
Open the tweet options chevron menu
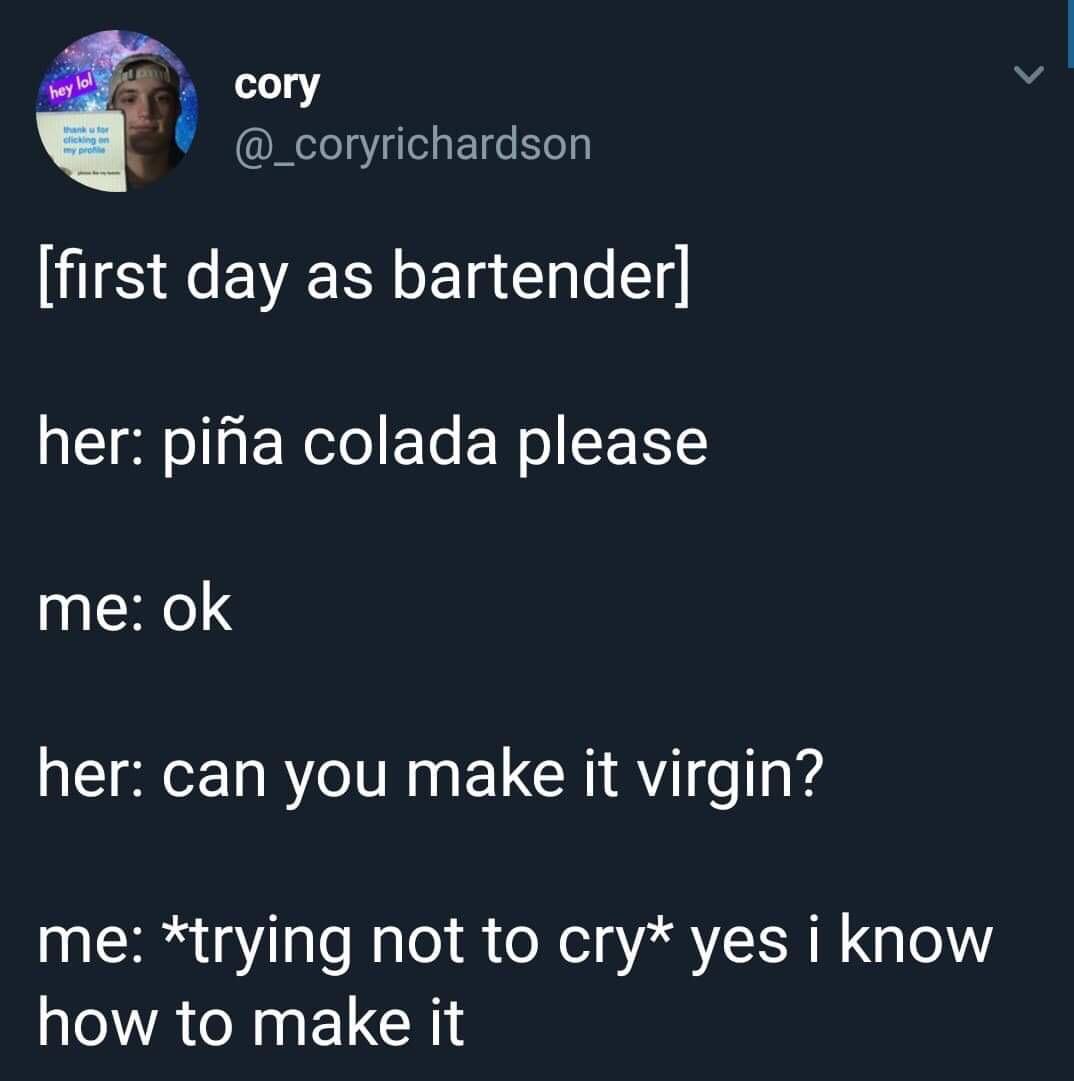pyautogui.click(x=1029, y=74)
